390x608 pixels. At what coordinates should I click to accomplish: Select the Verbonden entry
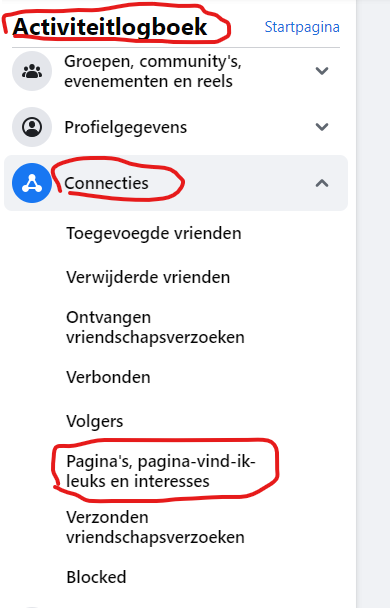(x=108, y=377)
